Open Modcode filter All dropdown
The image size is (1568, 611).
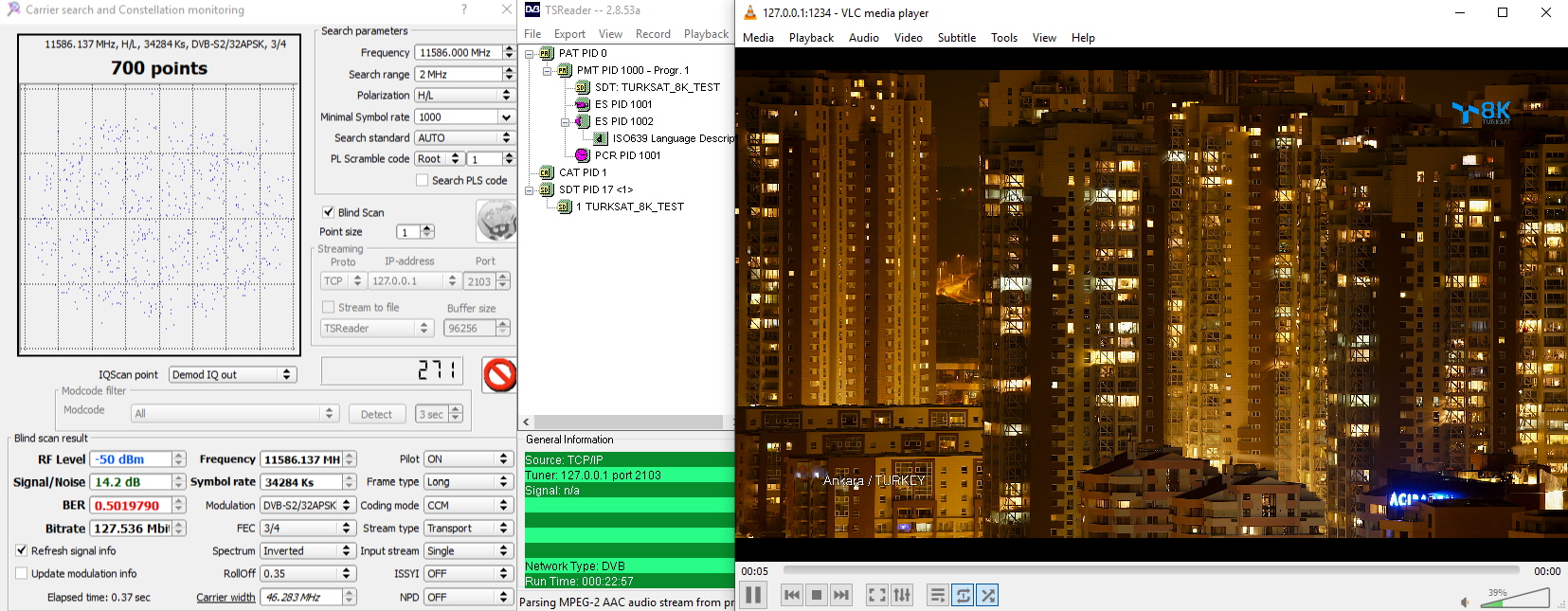235,413
